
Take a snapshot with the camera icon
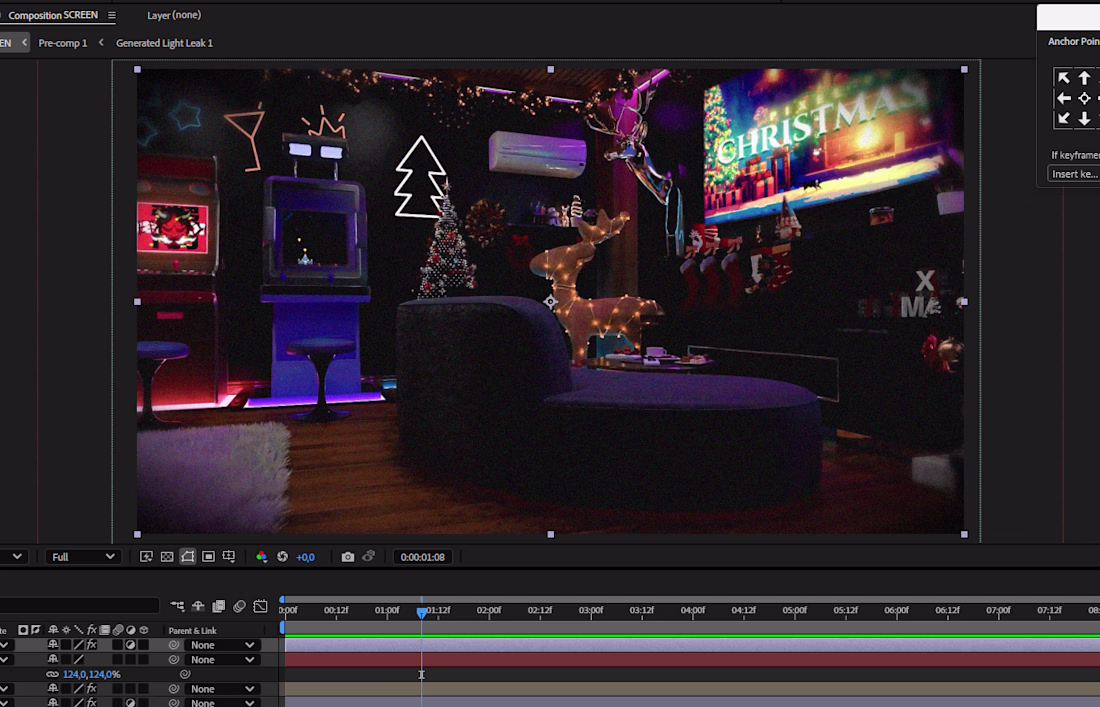click(348, 557)
